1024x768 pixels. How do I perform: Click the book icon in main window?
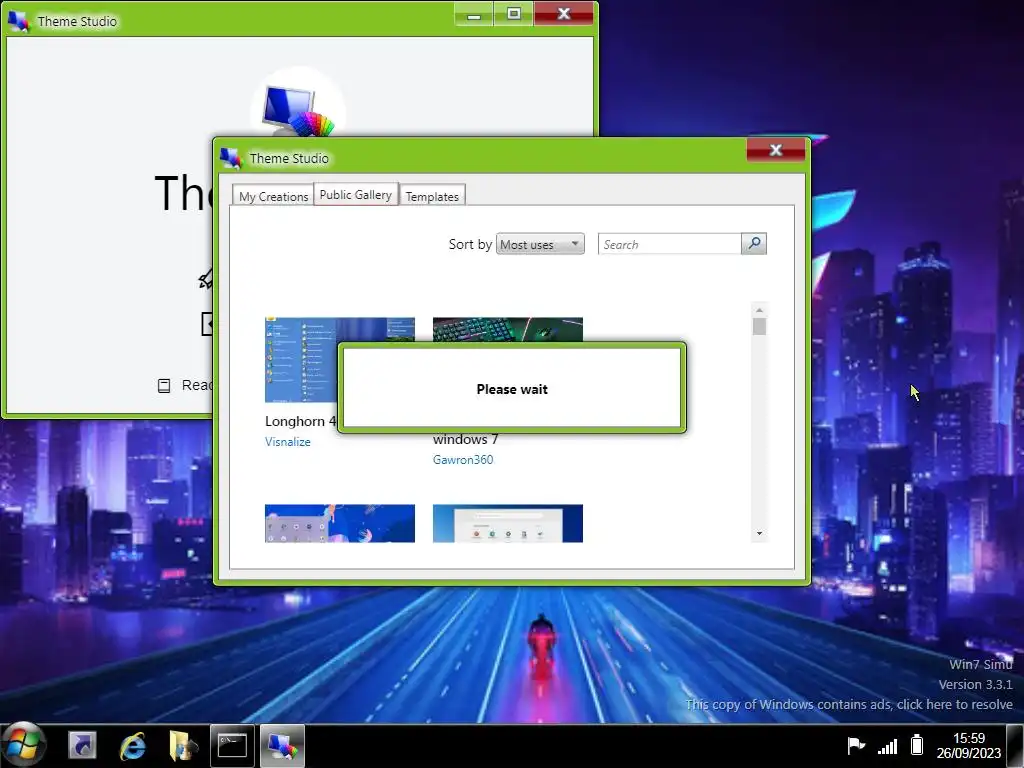164,385
